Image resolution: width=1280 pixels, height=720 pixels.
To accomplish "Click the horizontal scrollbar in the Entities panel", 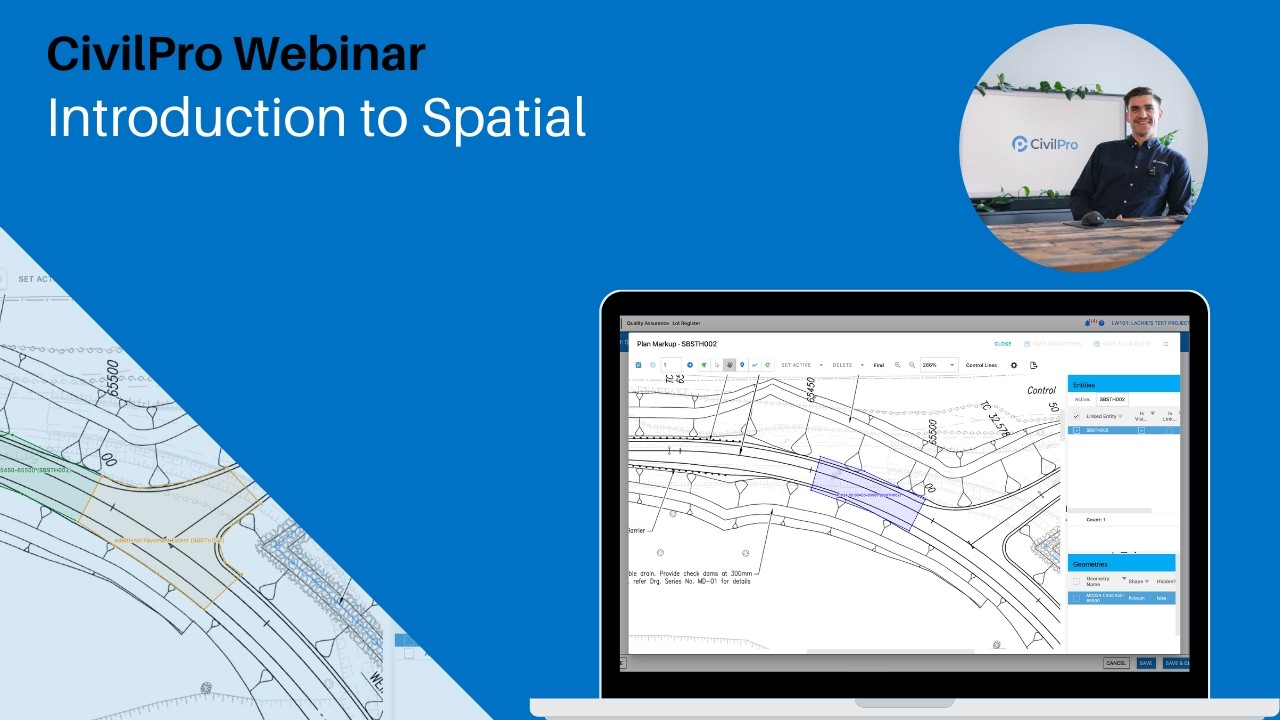I will tap(1110, 511).
